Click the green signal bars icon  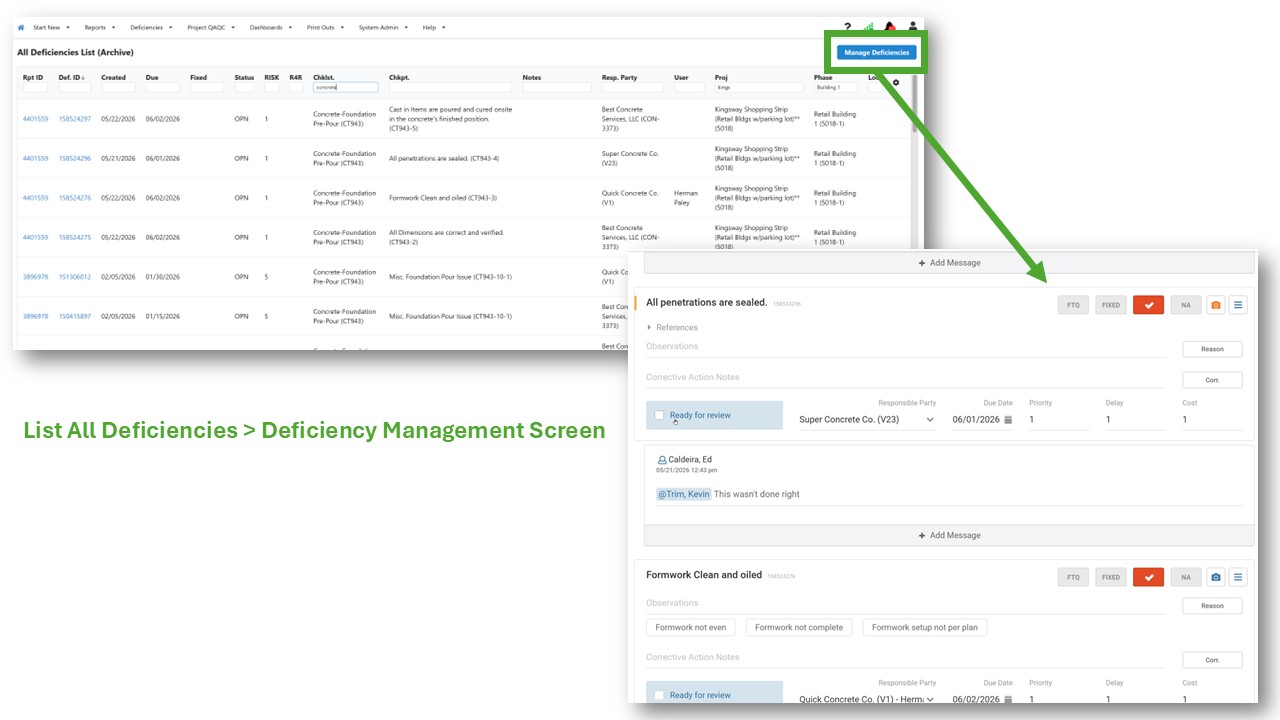[868, 28]
